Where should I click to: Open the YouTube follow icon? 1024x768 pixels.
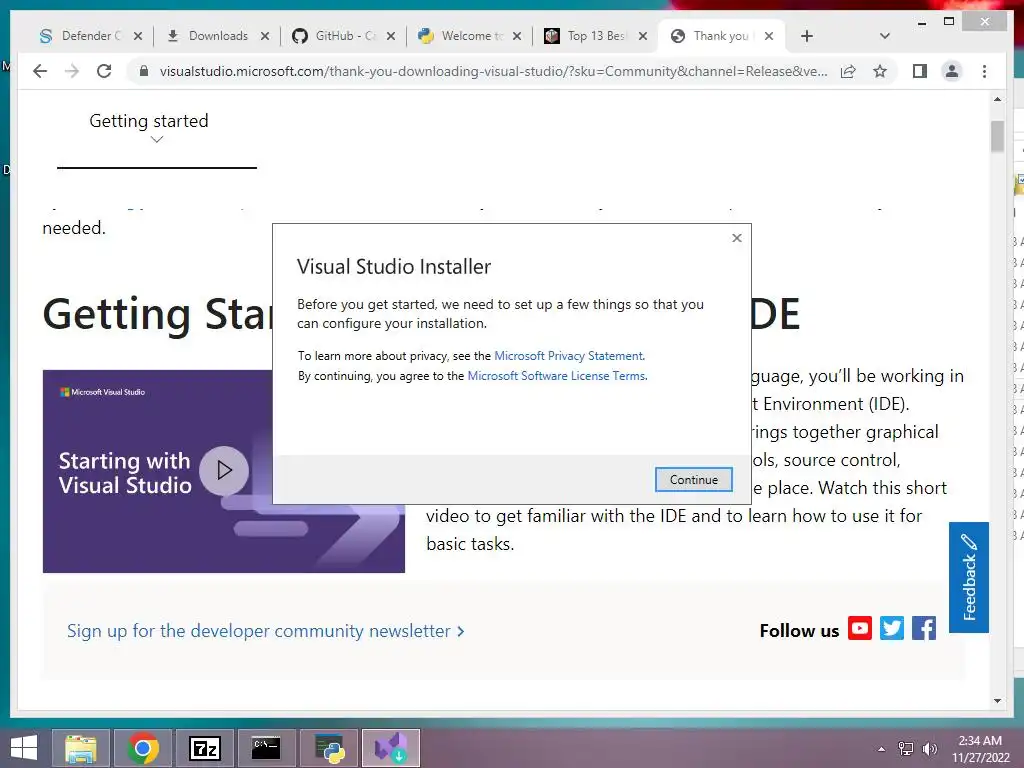pos(860,628)
